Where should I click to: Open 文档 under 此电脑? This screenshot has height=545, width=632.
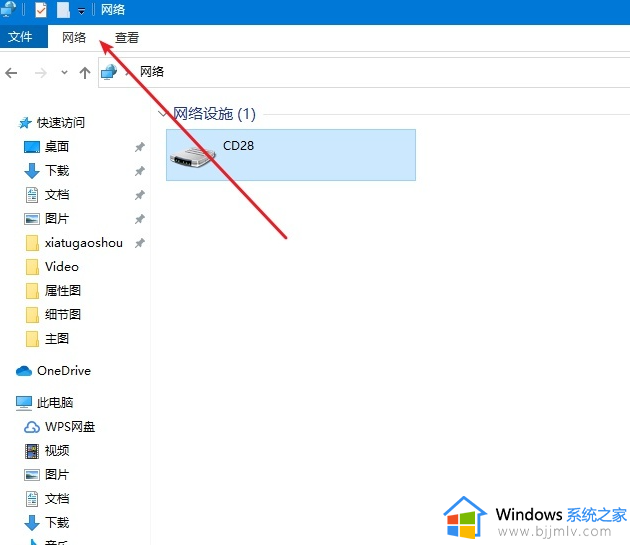click(x=57, y=499)
